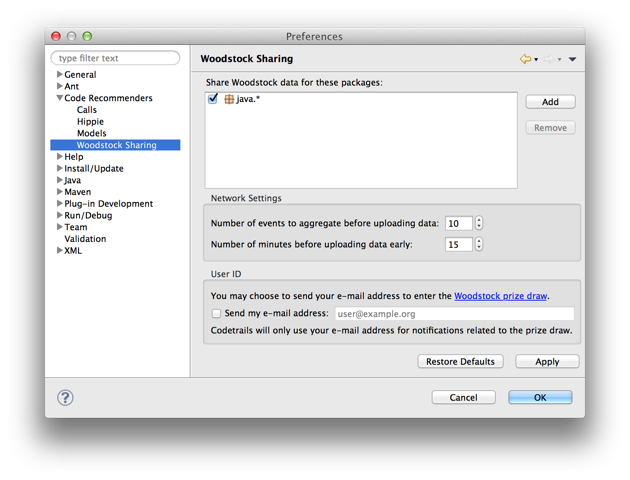
Task: Select Calls under Code Recommenders
Action: (x=87, y=110)
